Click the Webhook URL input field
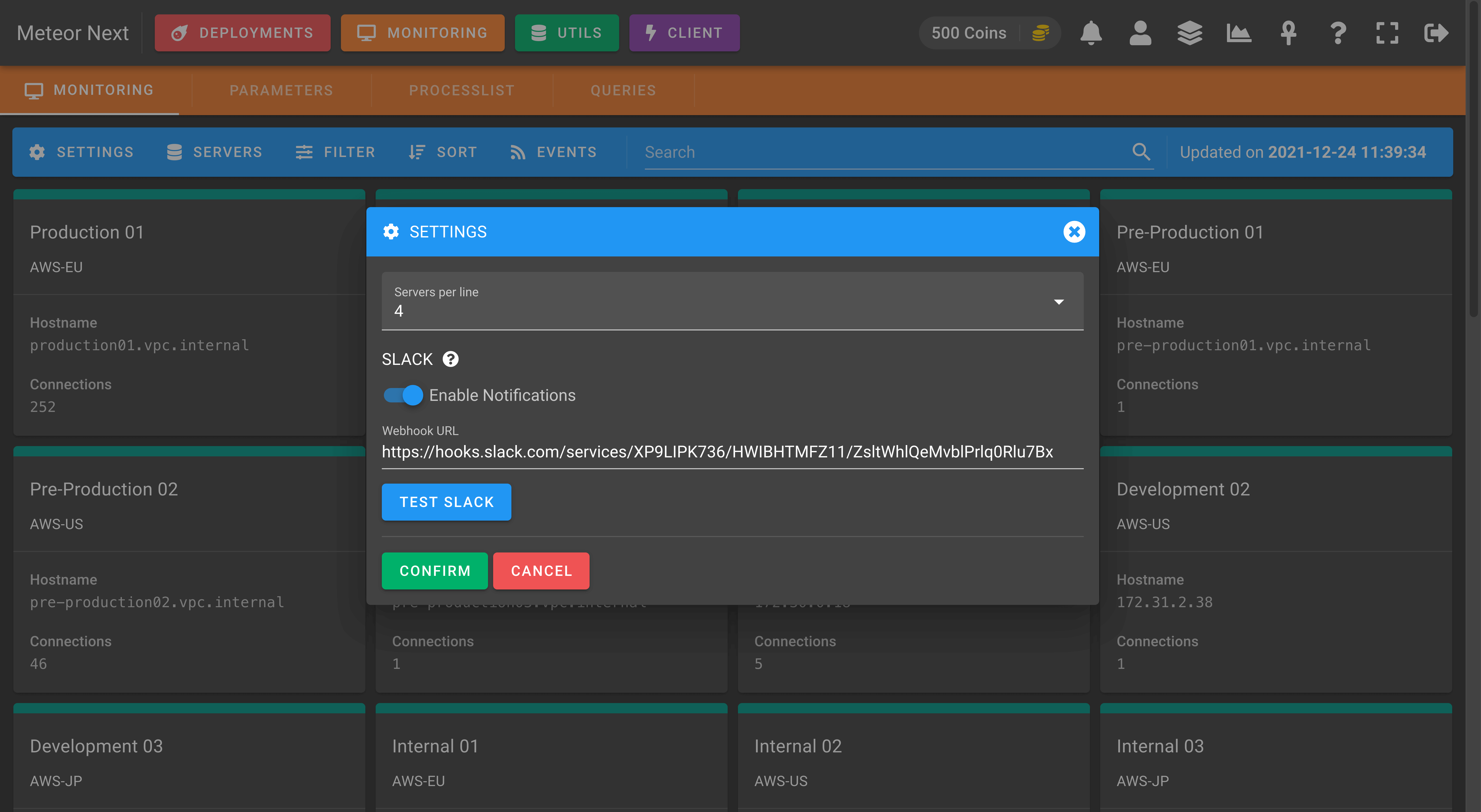The image size is (1481, 812). (733, 452)
